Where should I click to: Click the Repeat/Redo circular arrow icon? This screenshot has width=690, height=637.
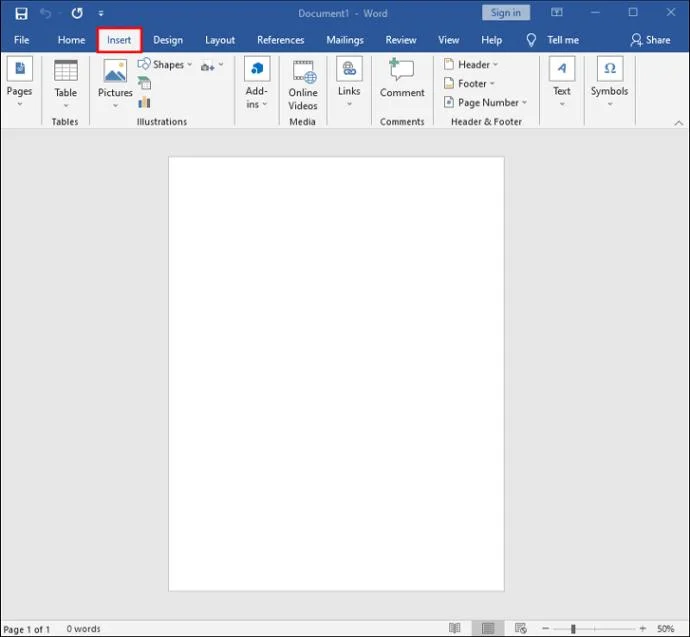pos(77,13)
